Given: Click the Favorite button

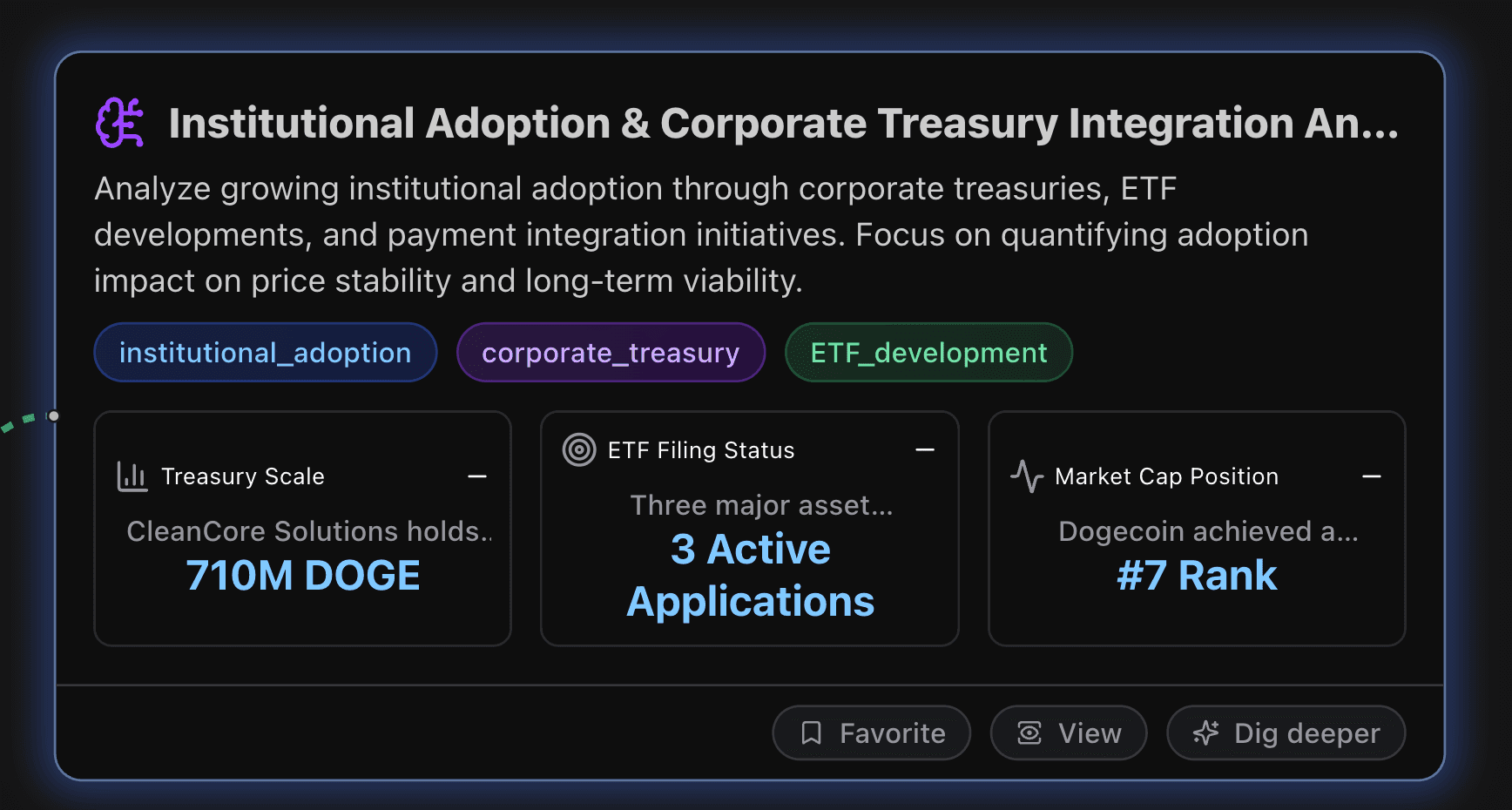Looking at the screenshot, I should point(871,732).
